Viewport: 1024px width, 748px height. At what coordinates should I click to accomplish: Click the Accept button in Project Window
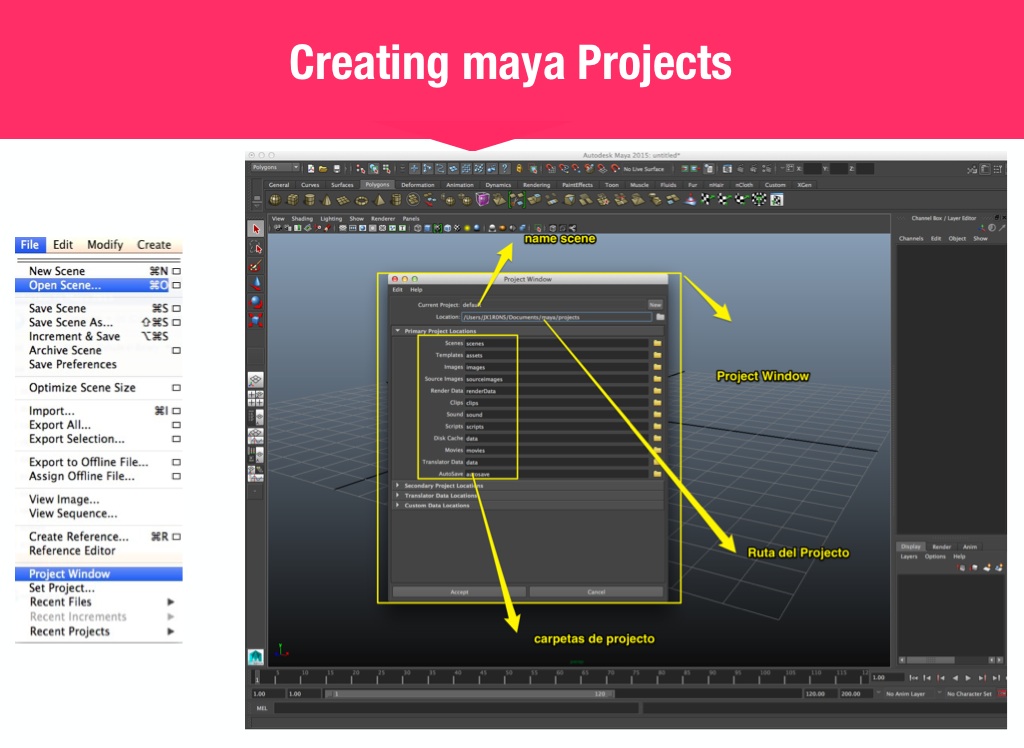click(459, 592)
